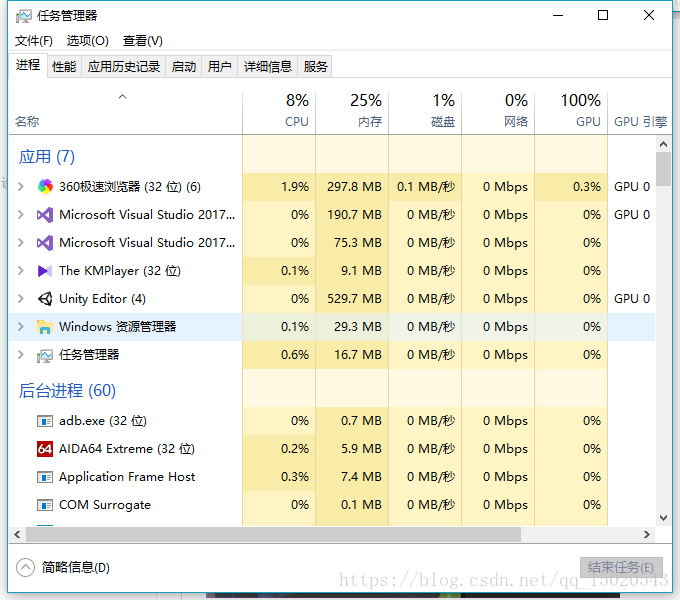This screenshot has width=680, height=600.
Task: Maximize the 任务管理器 window
Action: (603, 16)
